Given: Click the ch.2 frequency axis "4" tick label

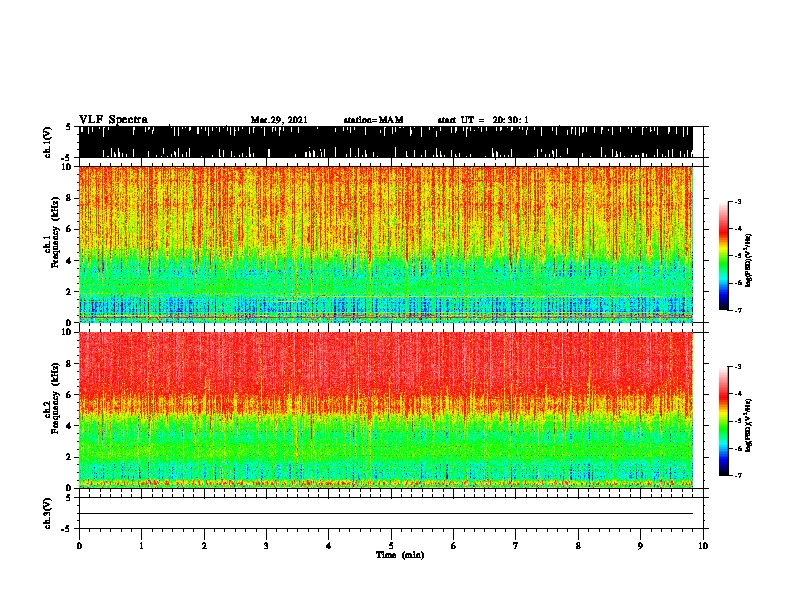Looking at the screenshot, I should click(70, 426).
